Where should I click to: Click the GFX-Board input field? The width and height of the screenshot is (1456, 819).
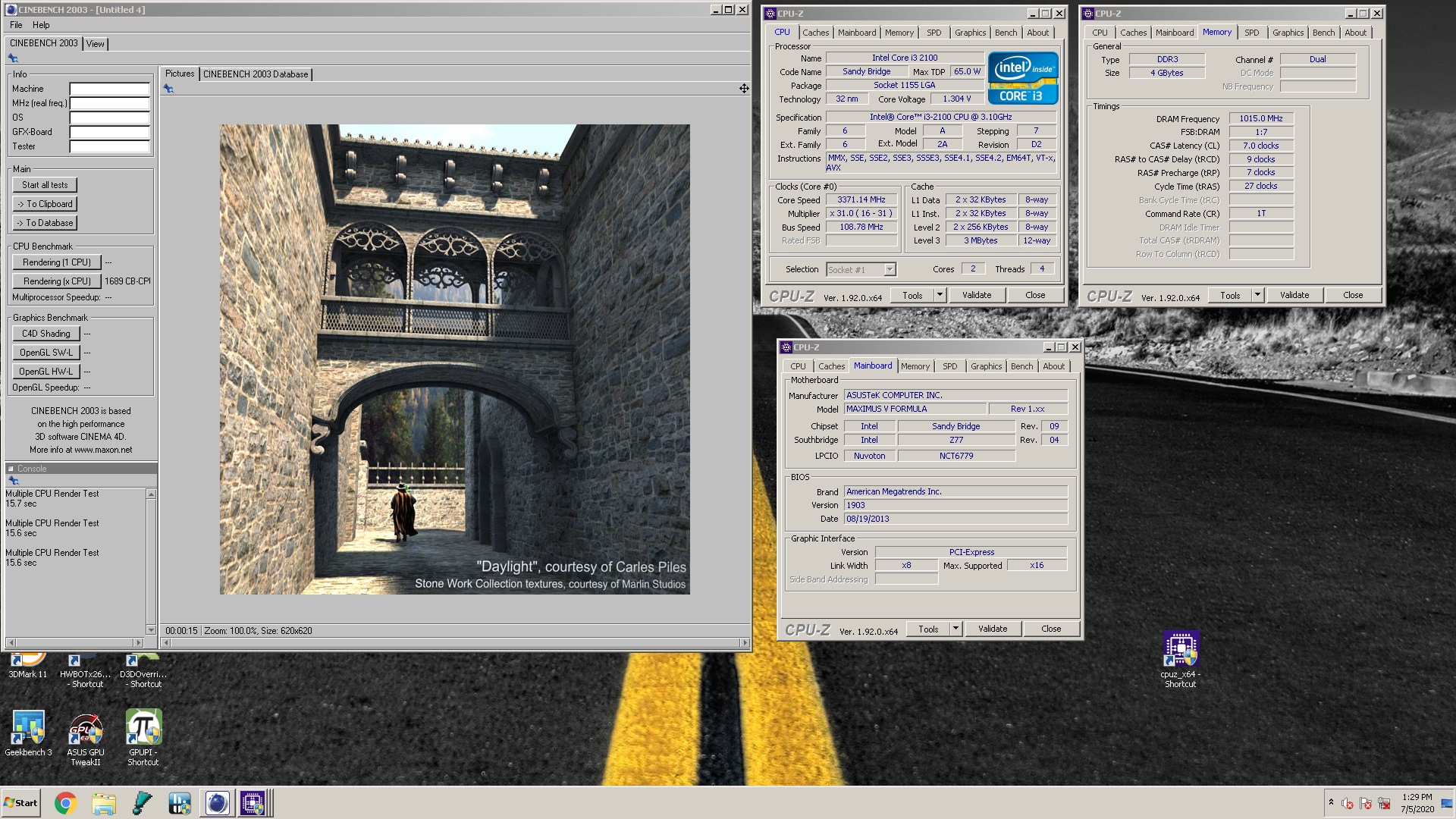[109, 132]
